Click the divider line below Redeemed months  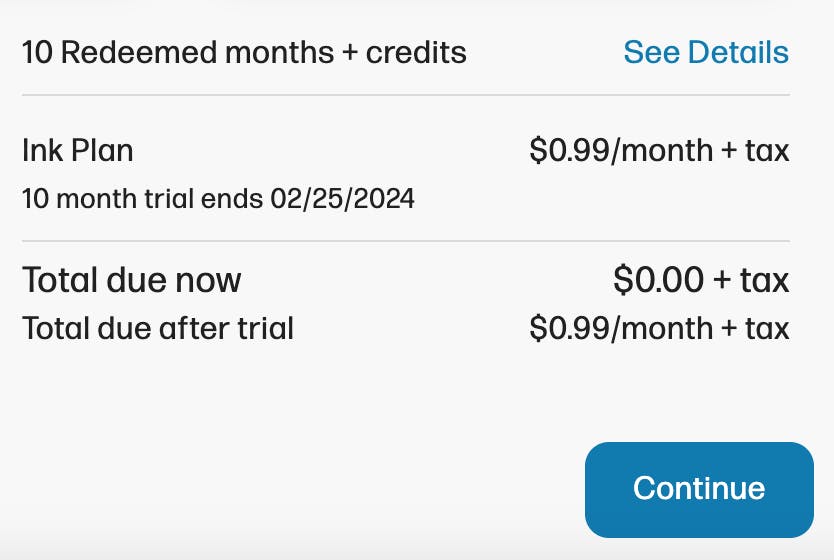coord(405,95)
